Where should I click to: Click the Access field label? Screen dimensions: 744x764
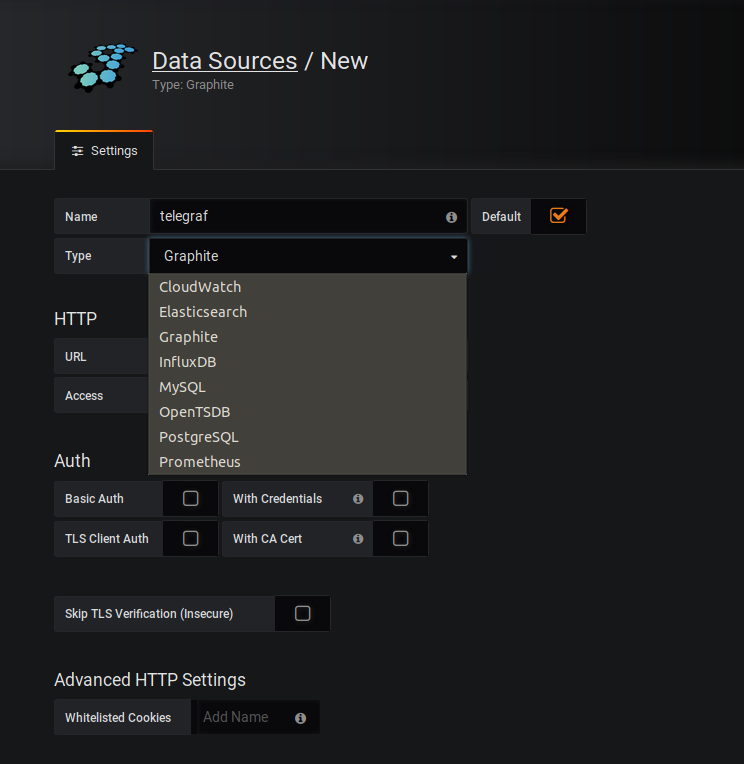coord(84,396)
